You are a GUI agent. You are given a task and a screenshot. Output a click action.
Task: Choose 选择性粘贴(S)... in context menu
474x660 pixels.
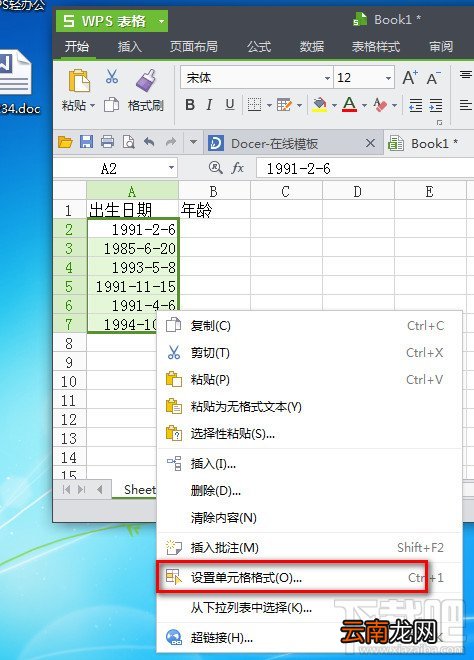309,434
